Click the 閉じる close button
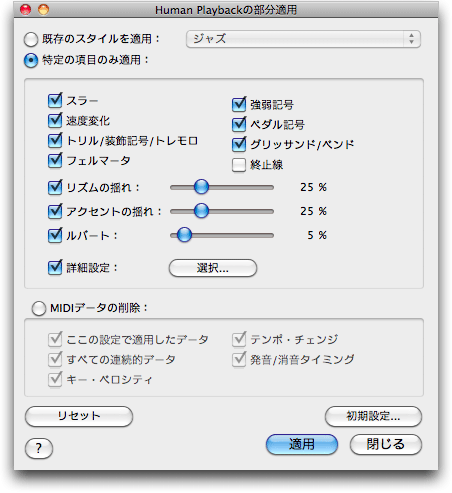The image size is (452, 493). click(x=386, y=444)
